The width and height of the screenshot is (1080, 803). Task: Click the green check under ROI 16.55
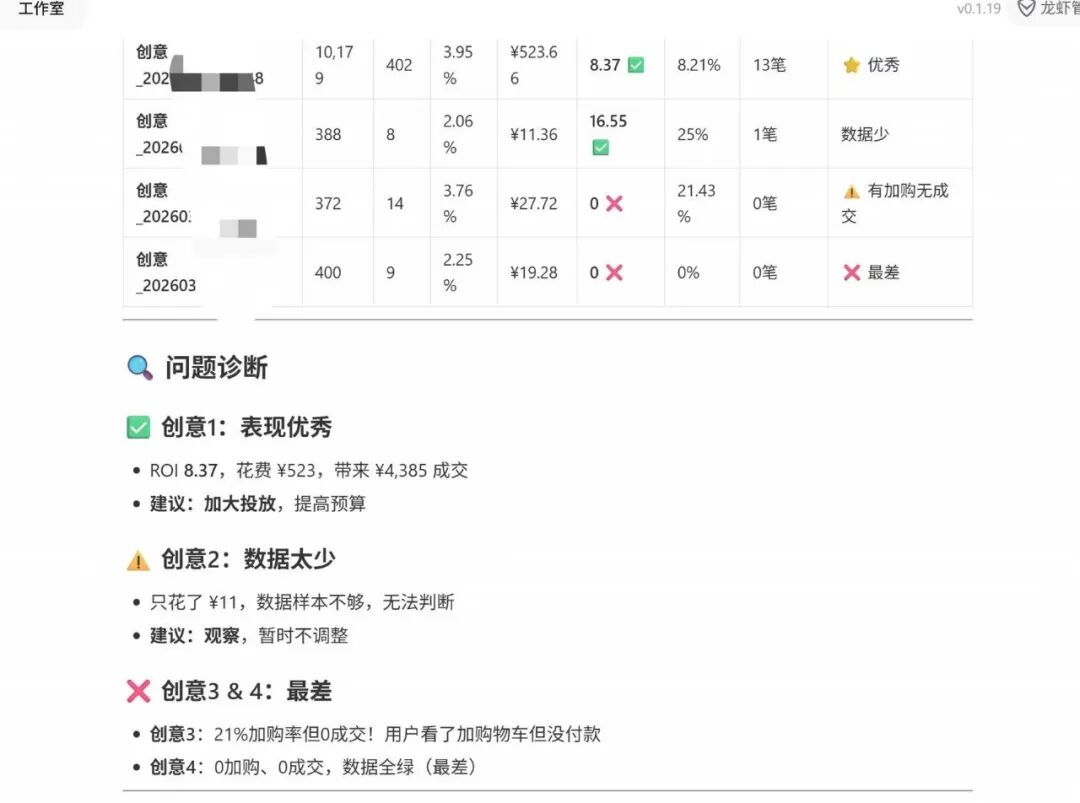click(x=600, y=147)
